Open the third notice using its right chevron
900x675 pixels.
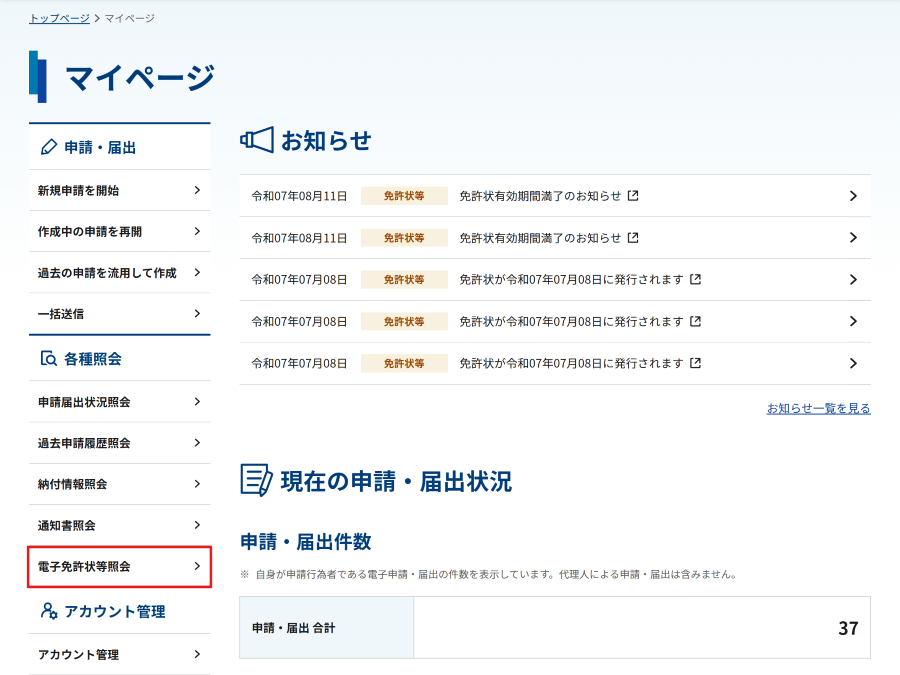pyautogui.click(x=852, y=280)
